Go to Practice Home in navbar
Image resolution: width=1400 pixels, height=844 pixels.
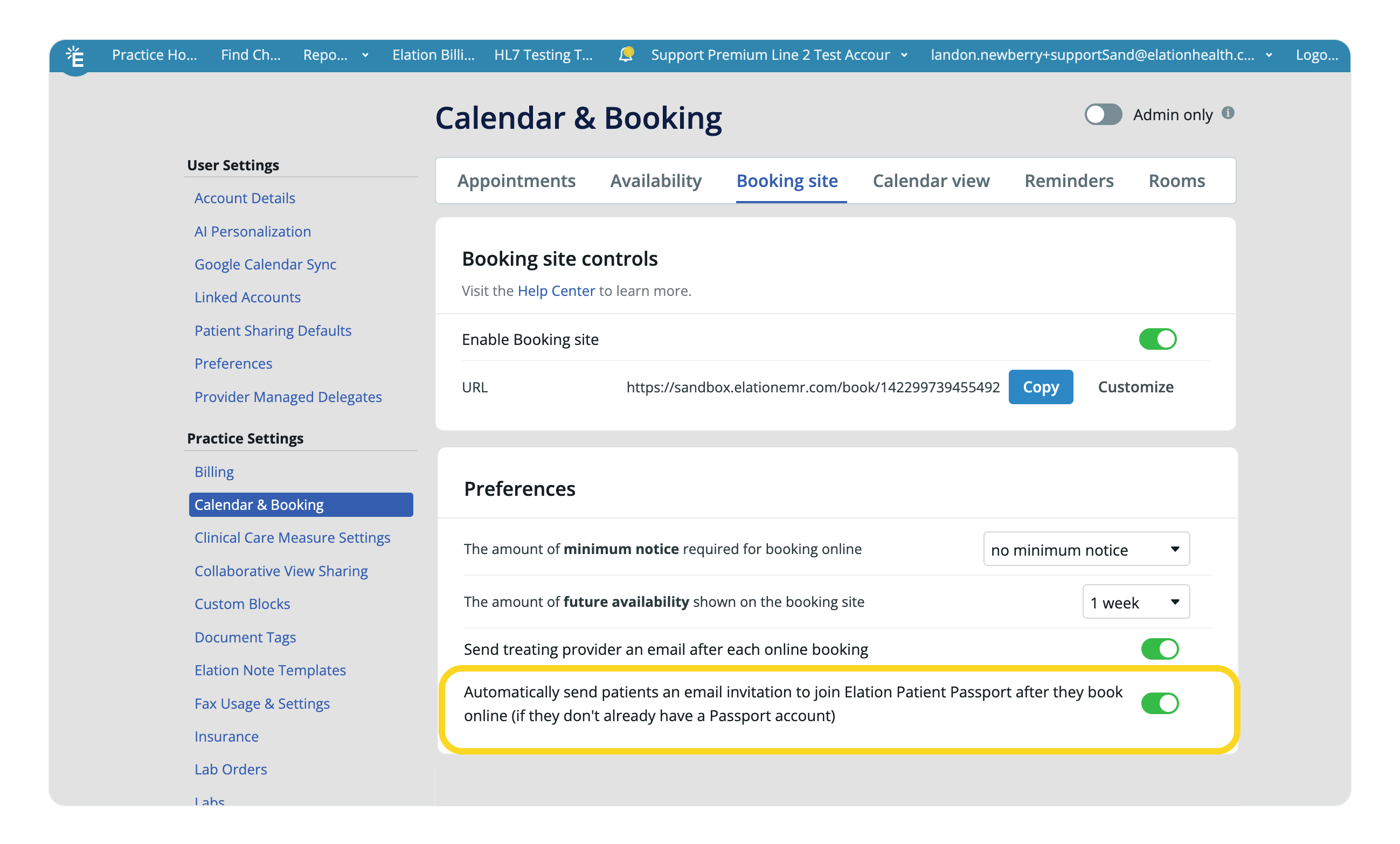coord(155,55)
